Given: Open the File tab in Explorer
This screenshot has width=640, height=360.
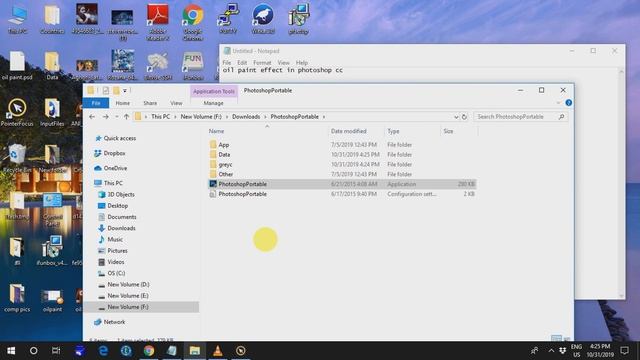Looking at the screenshot, I should tap(96, 103).
